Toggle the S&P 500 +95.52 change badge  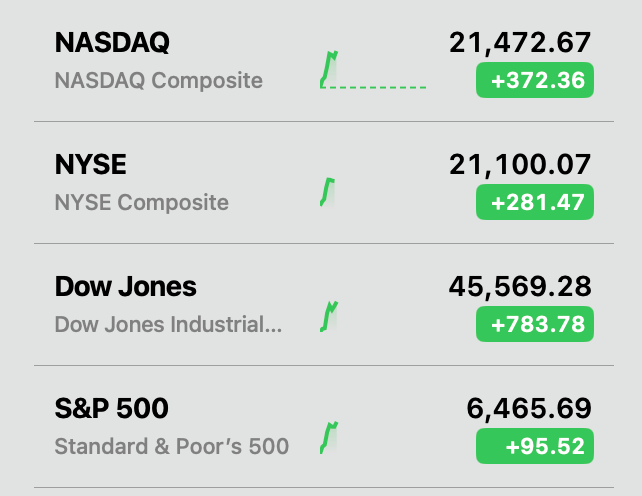pyautogui.click(x=535, y=446)
